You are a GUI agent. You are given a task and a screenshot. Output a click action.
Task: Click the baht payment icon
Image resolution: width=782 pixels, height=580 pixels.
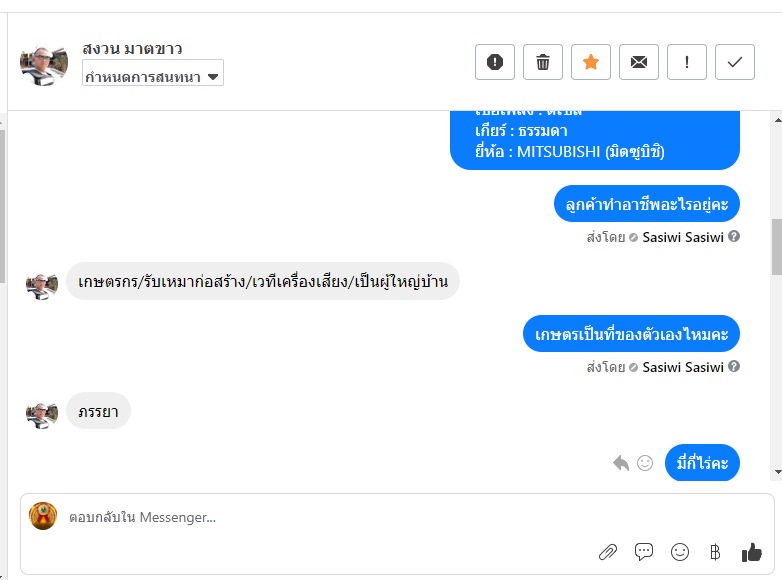[715, 551]
